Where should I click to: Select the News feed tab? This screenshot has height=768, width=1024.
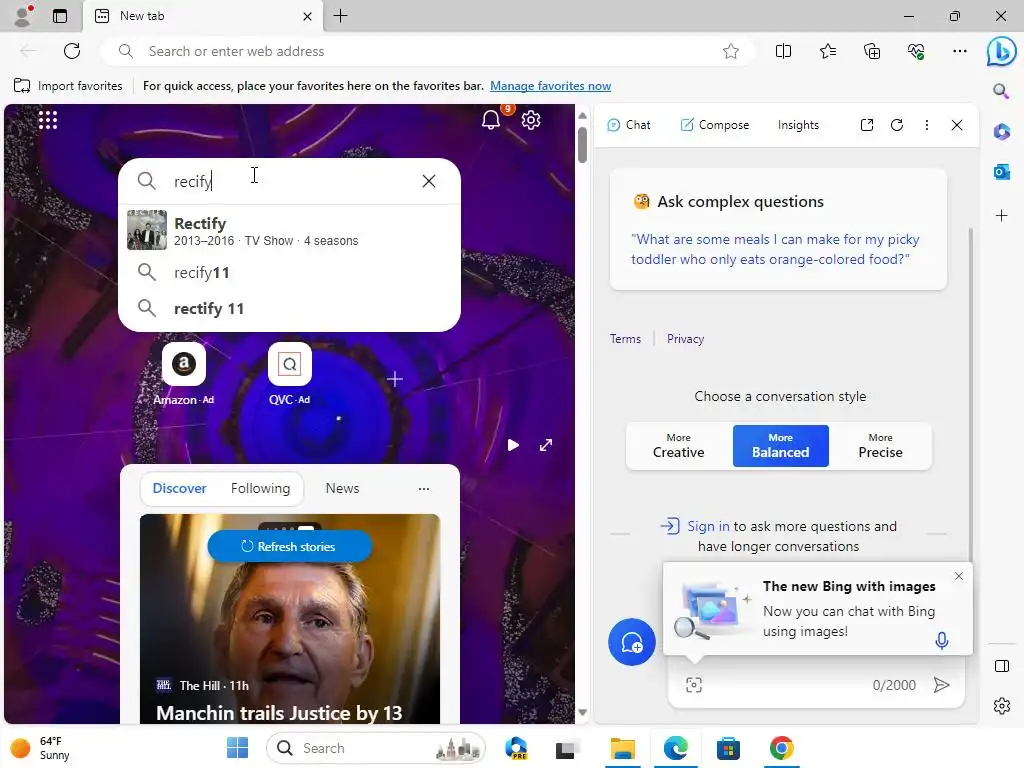(342, 488)
